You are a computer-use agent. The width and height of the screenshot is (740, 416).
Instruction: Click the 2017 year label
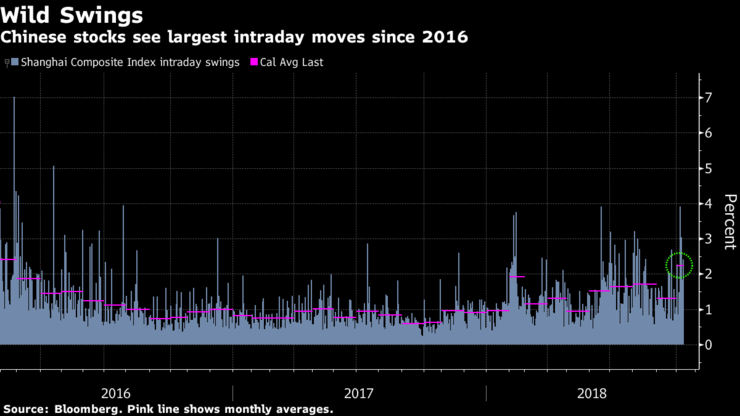pos(359,393)
